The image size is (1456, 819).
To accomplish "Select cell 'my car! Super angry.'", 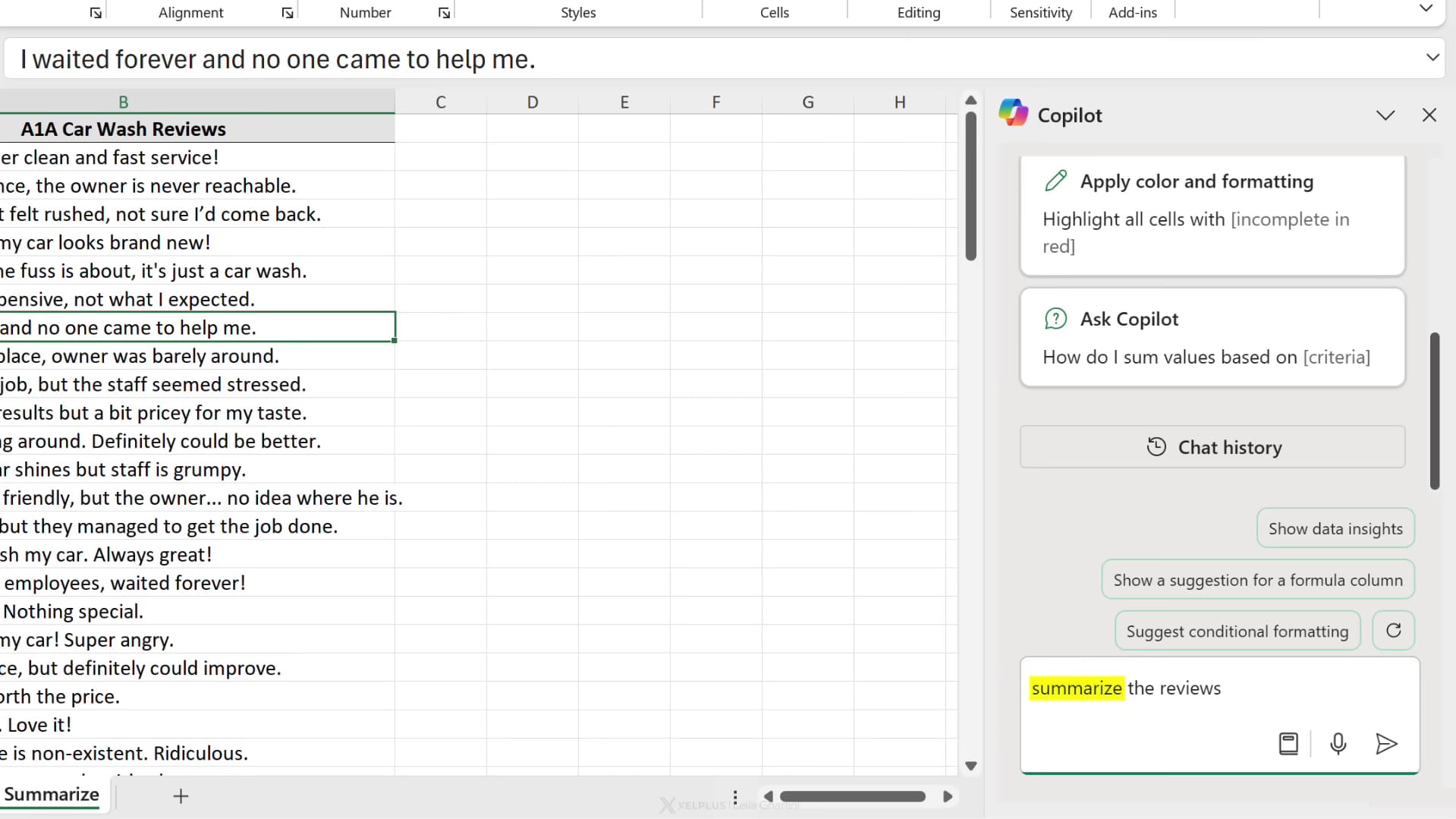I will [197, 640].
